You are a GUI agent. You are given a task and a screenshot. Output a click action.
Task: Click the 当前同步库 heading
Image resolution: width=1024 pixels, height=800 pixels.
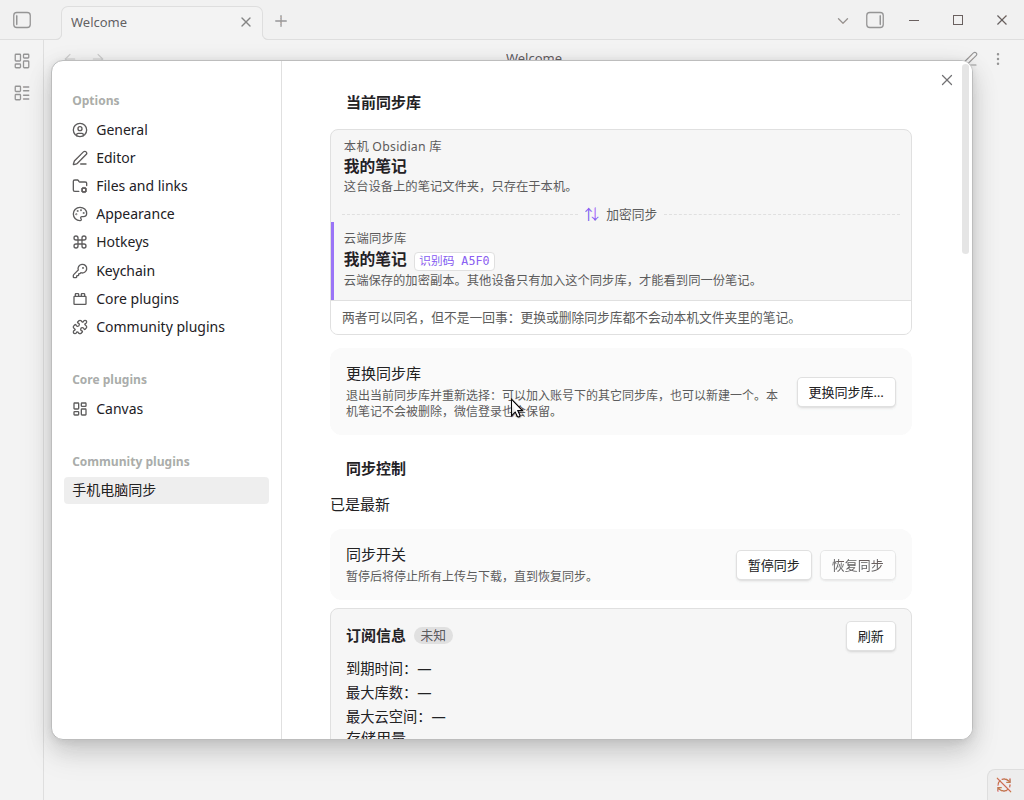click(x=383, y=103)
